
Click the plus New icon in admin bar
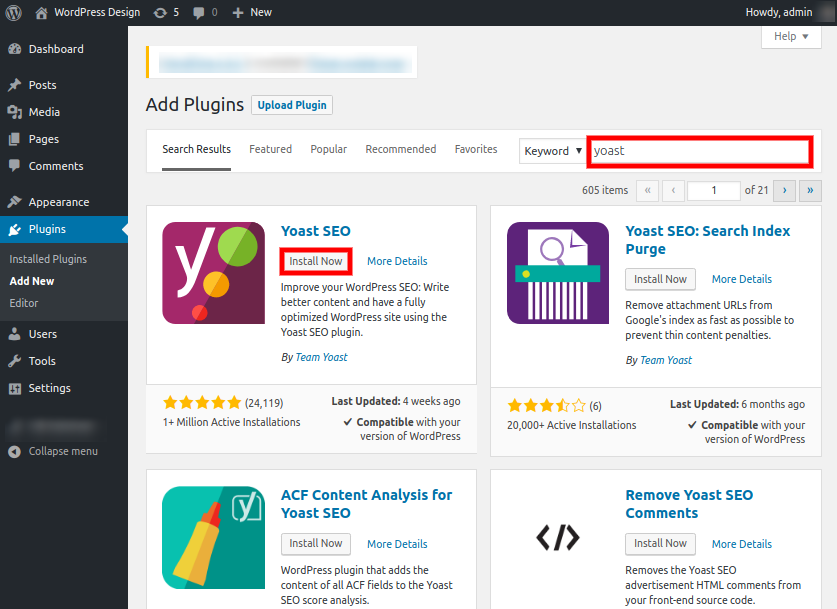pos(238,13)
